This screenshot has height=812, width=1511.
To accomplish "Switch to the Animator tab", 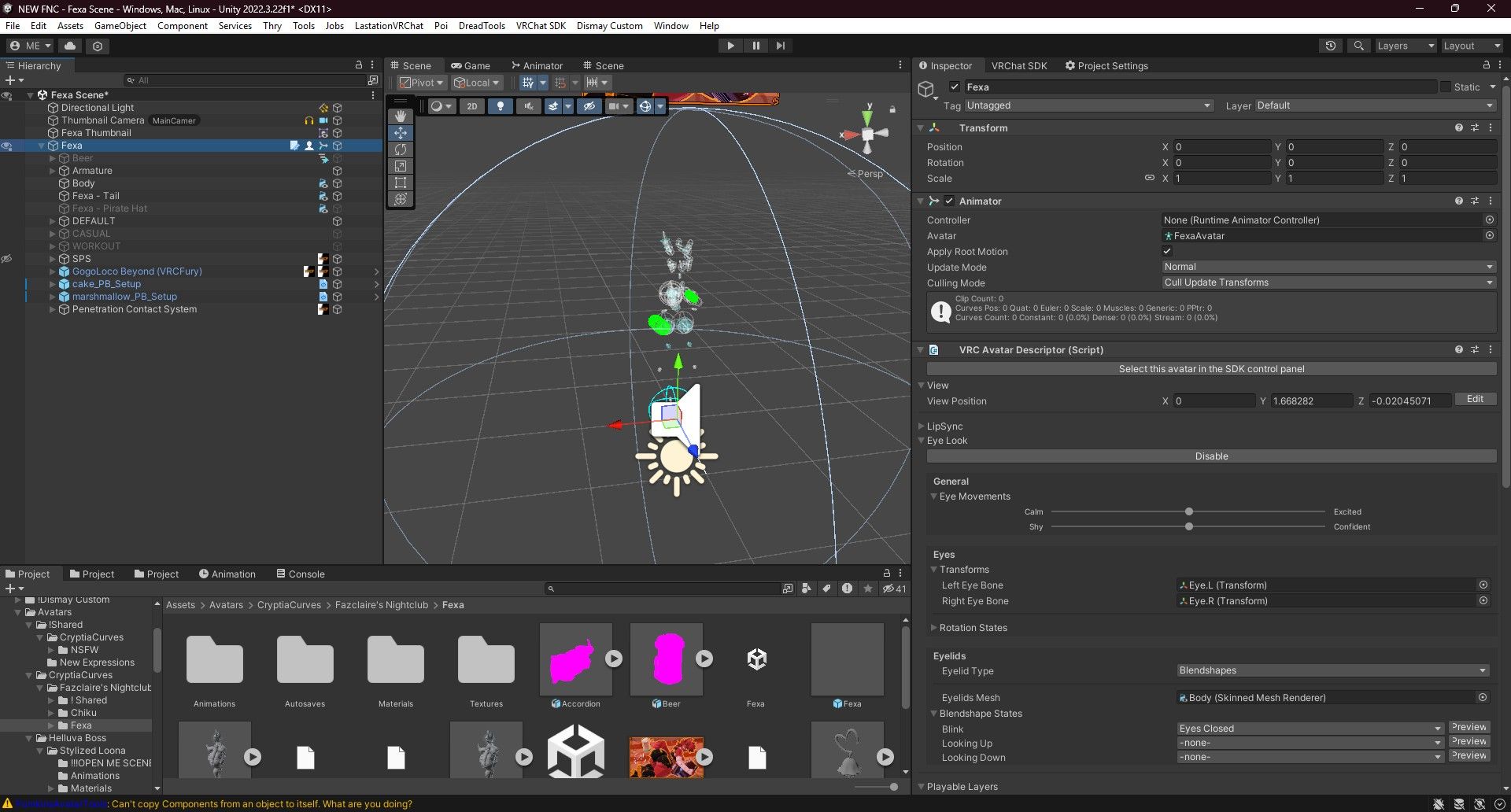I will [538, 65].
